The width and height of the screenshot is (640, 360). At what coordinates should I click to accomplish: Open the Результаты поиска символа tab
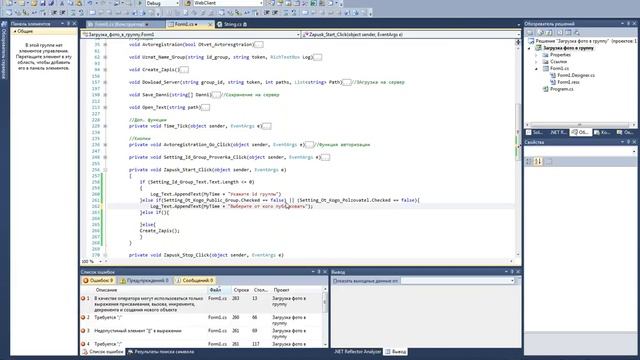(161, 352)
